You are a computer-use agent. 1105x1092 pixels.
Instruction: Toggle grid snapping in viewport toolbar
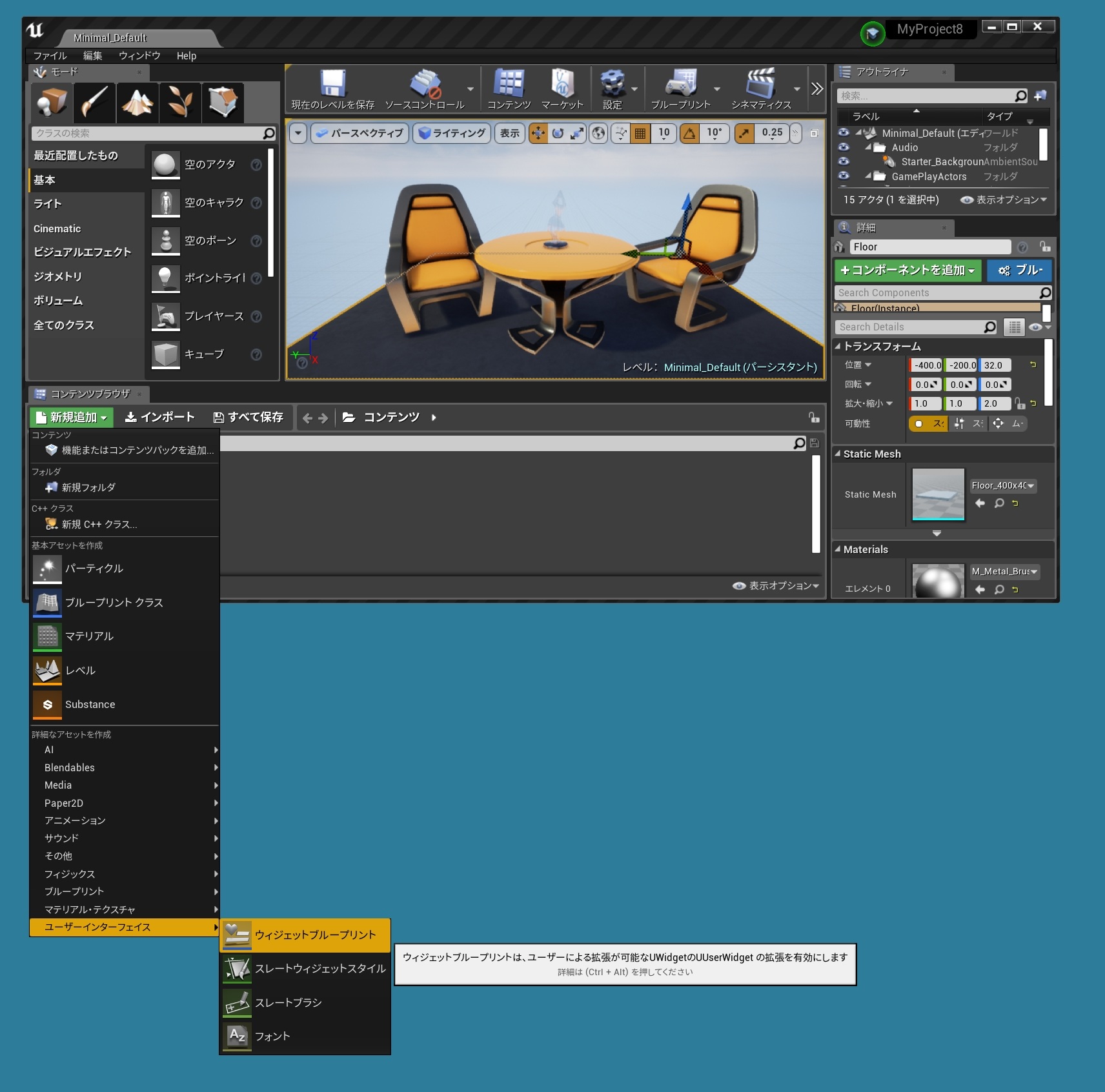tap(640, 134)
